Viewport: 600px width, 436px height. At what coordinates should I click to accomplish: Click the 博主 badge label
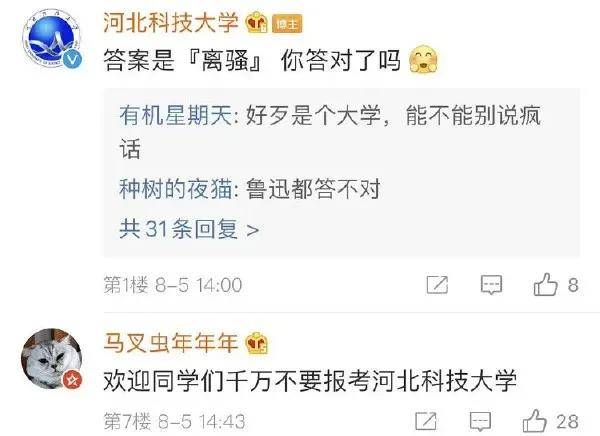287,24
